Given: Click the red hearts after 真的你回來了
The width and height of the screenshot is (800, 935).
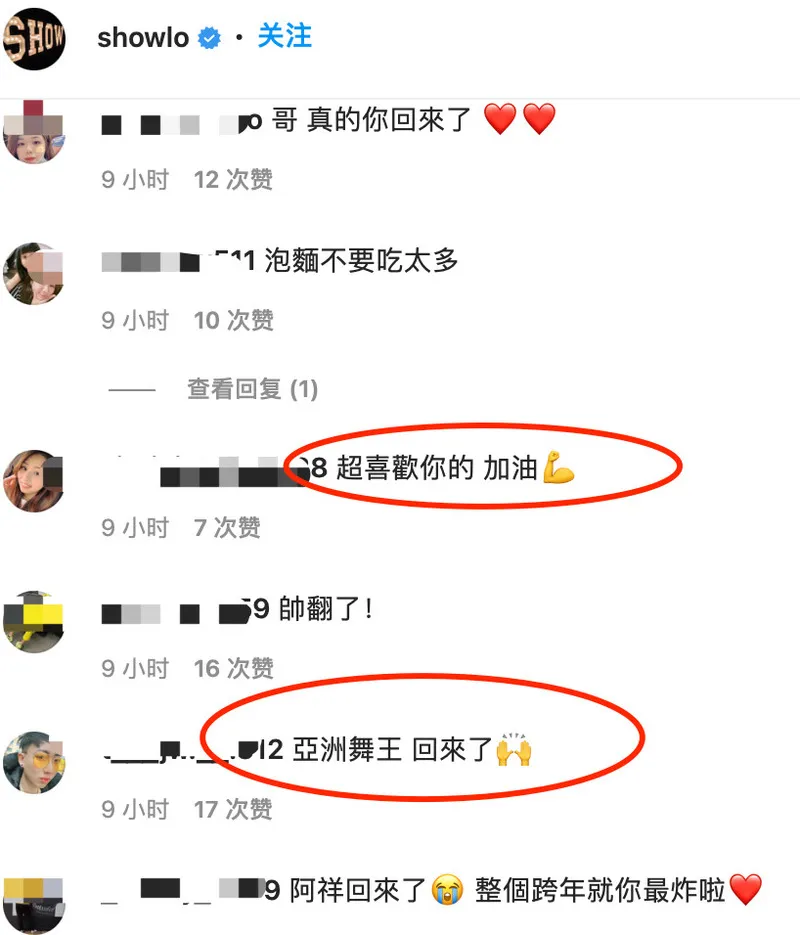Looking at the screenshot, I should 519,119.
